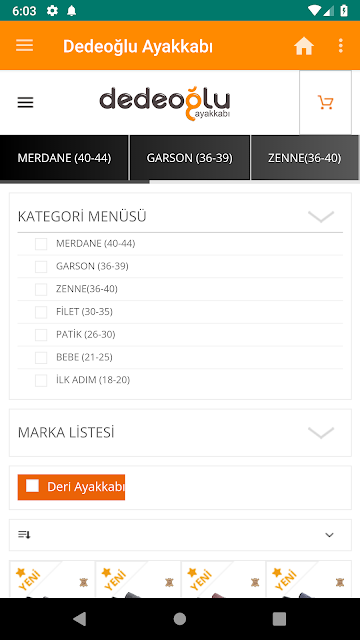This screenshot has width=360, height=640.
Task: Tap the Dedeoğlu Ayakkabı logo
Action: (165, 104)
